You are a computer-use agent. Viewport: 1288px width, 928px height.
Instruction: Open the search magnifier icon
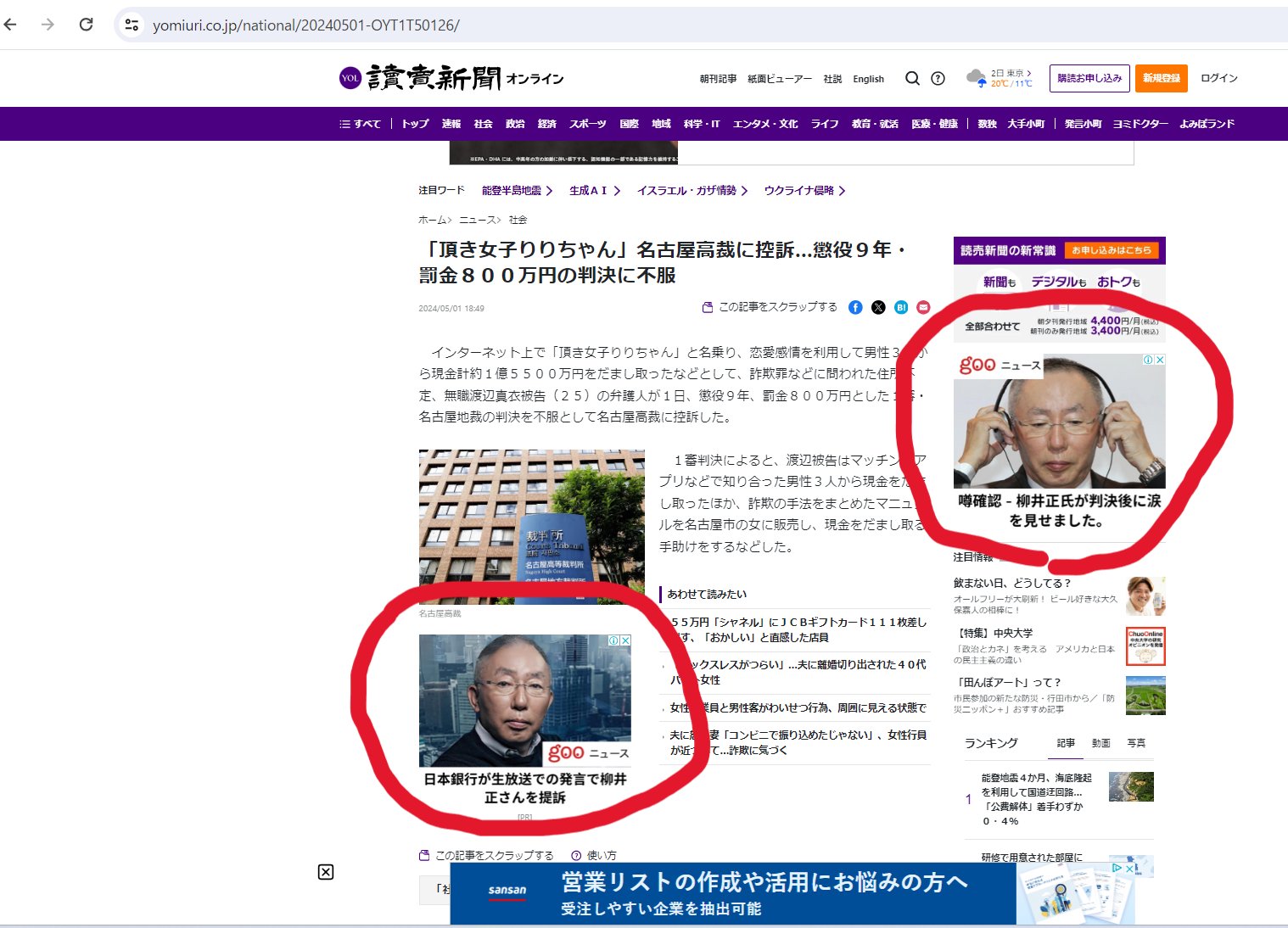(x=912, y=78)
